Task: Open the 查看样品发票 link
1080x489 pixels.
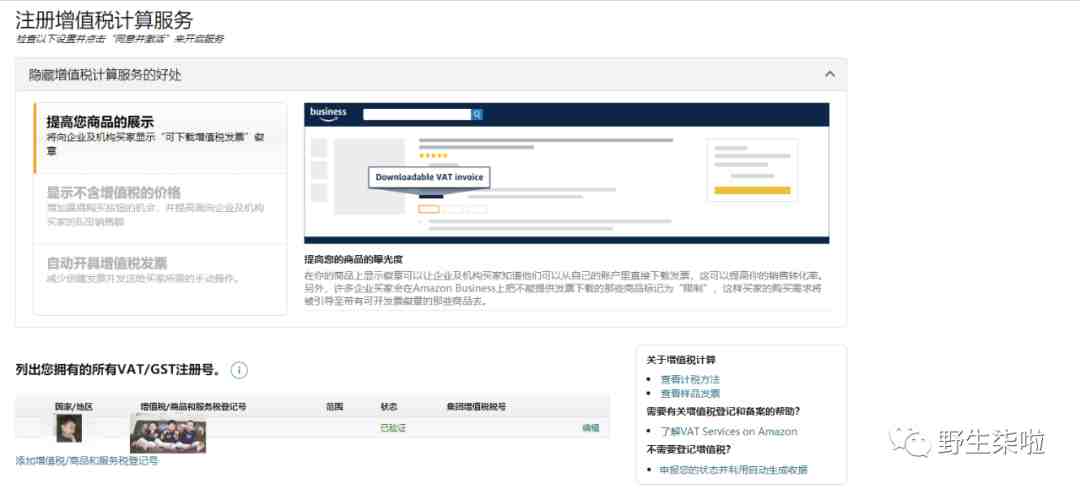Action: tap(689, 393)
